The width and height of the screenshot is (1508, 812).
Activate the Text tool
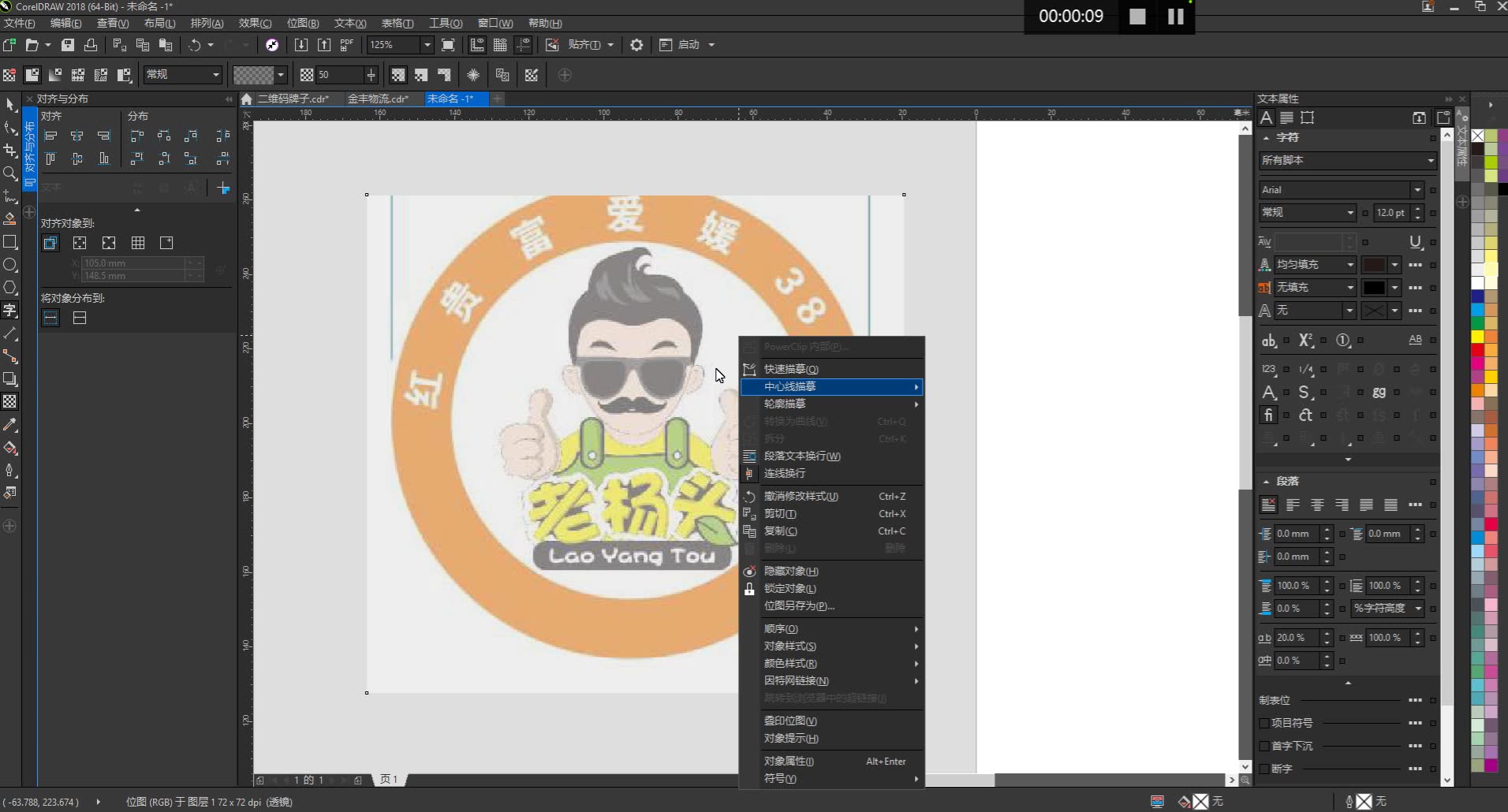coord(10,311)
